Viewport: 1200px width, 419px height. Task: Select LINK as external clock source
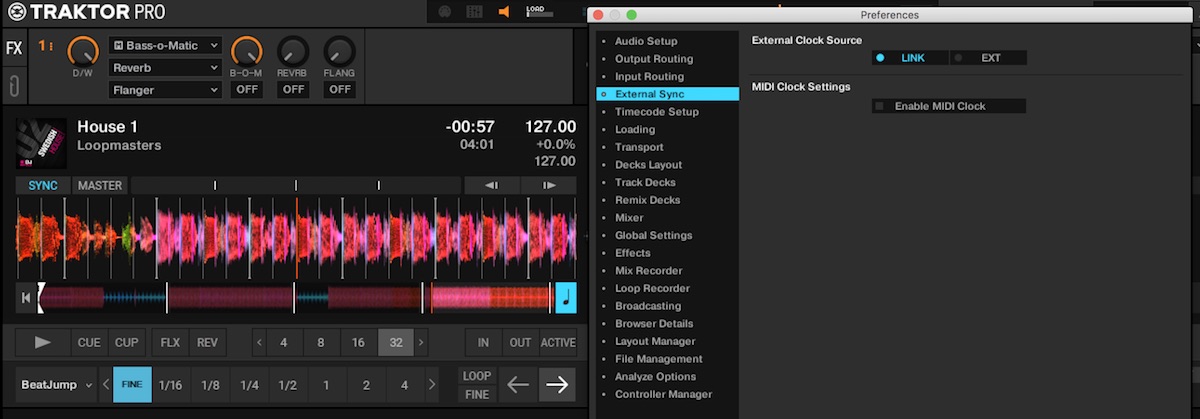click(910, 58)
